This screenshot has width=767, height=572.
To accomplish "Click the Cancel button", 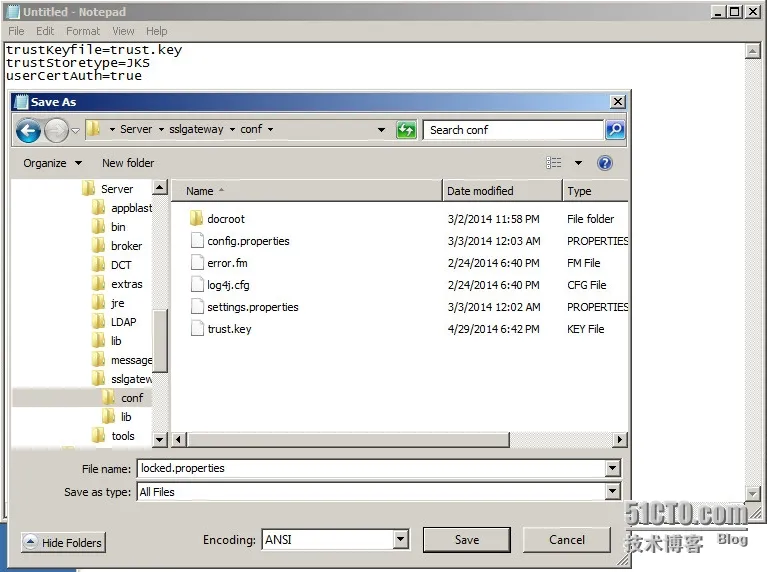I will [566, 540].
